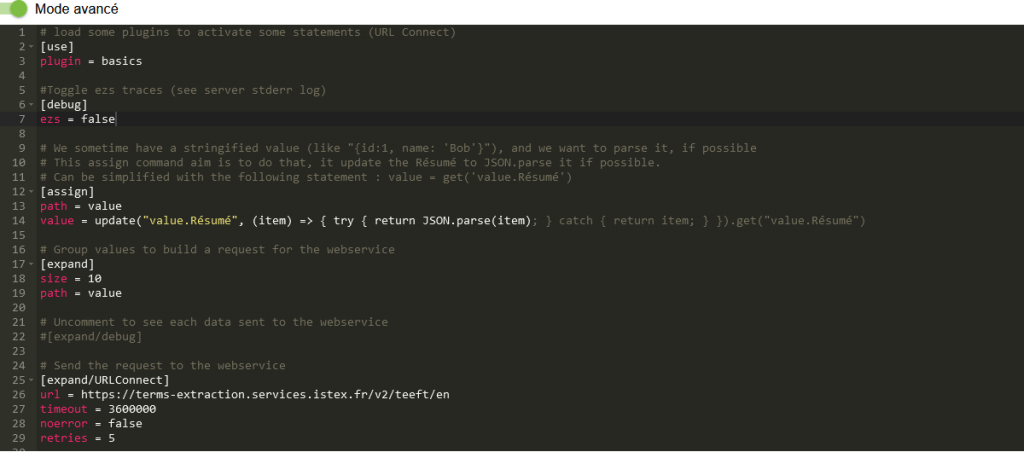Collapse the [expand/URLConnect] block fold arrow
Image resolution: width=1024 pixels, height=452 pixels.
coord(32,380)
